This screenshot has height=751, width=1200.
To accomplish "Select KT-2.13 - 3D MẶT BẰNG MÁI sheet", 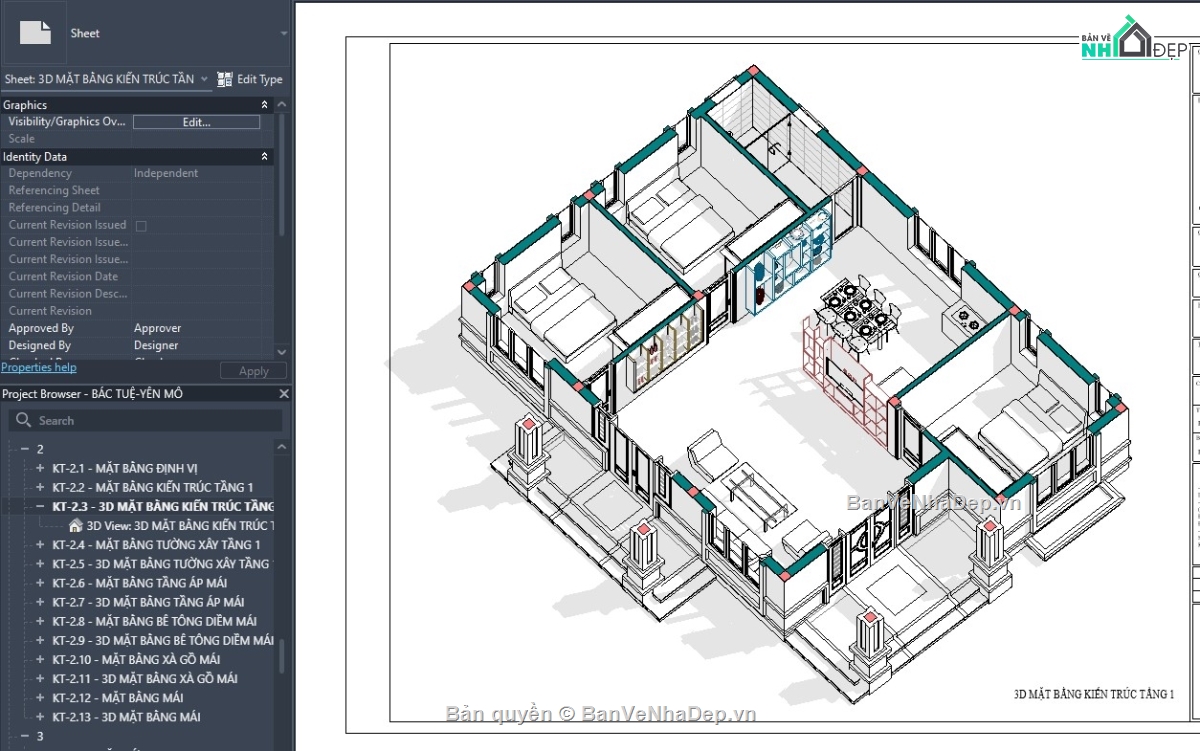I will (126, 717).
